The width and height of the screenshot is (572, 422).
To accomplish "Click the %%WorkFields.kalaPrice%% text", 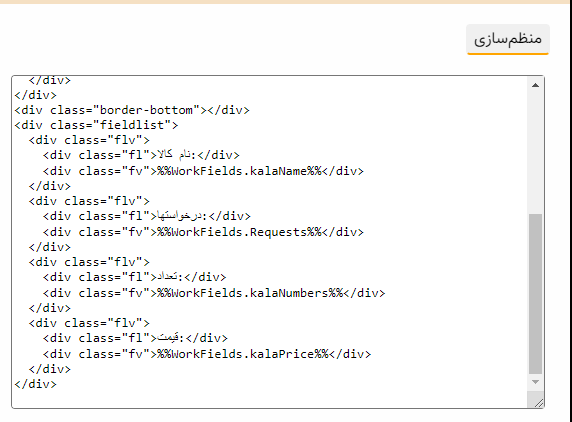I will point(243,354).
